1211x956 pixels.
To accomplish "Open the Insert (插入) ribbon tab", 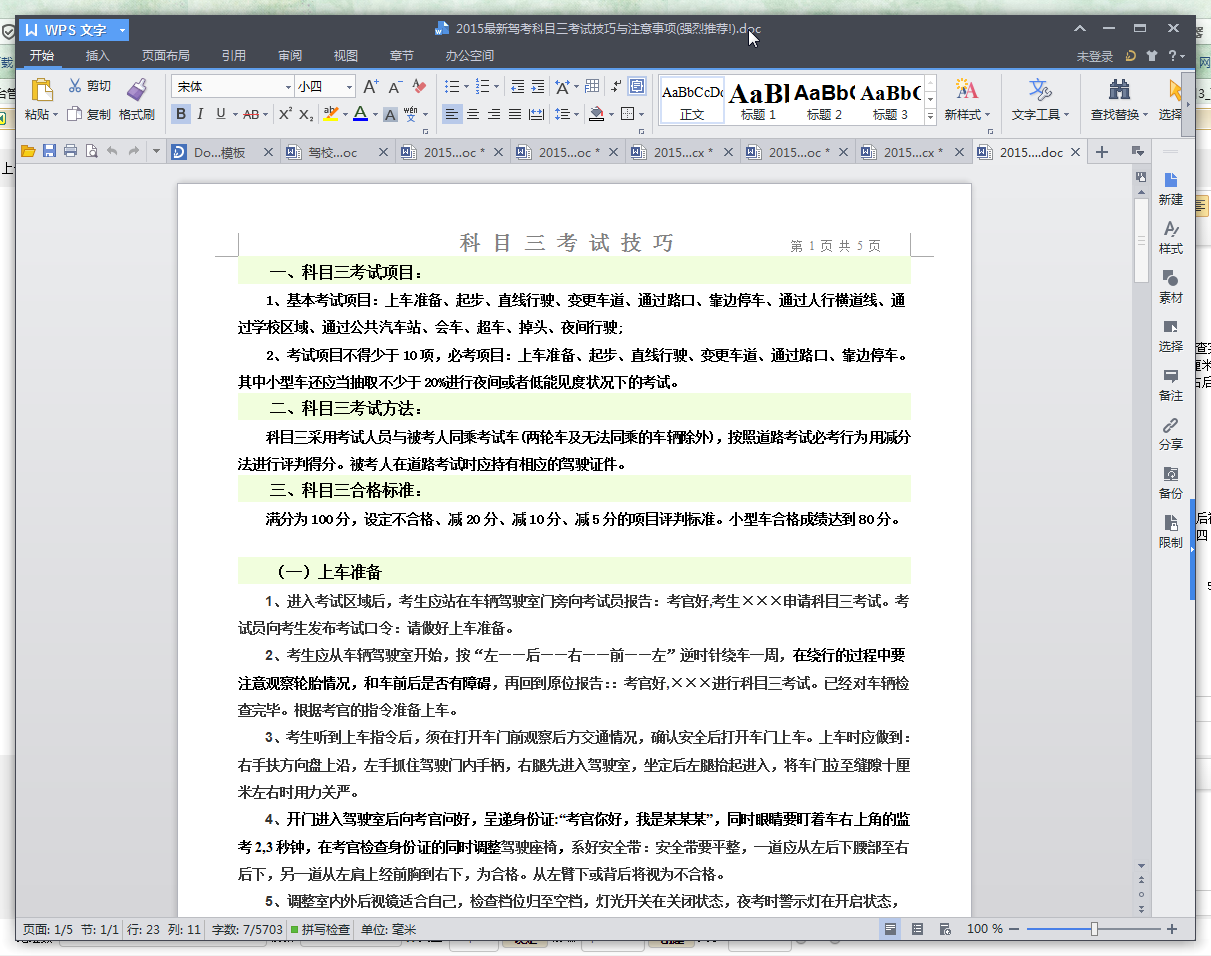I will pos(98,56).
